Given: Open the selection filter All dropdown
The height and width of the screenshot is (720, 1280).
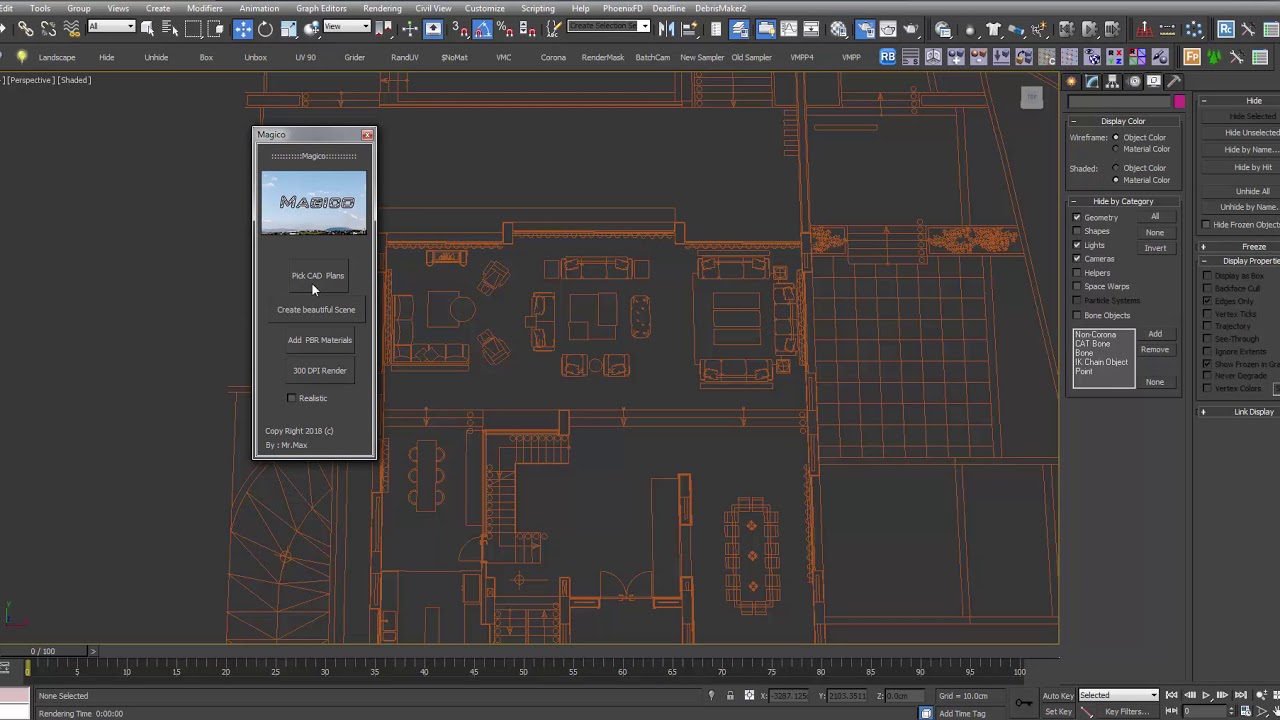Looking at the screenshot, I should pyautogui.click(x=111, y=26).
